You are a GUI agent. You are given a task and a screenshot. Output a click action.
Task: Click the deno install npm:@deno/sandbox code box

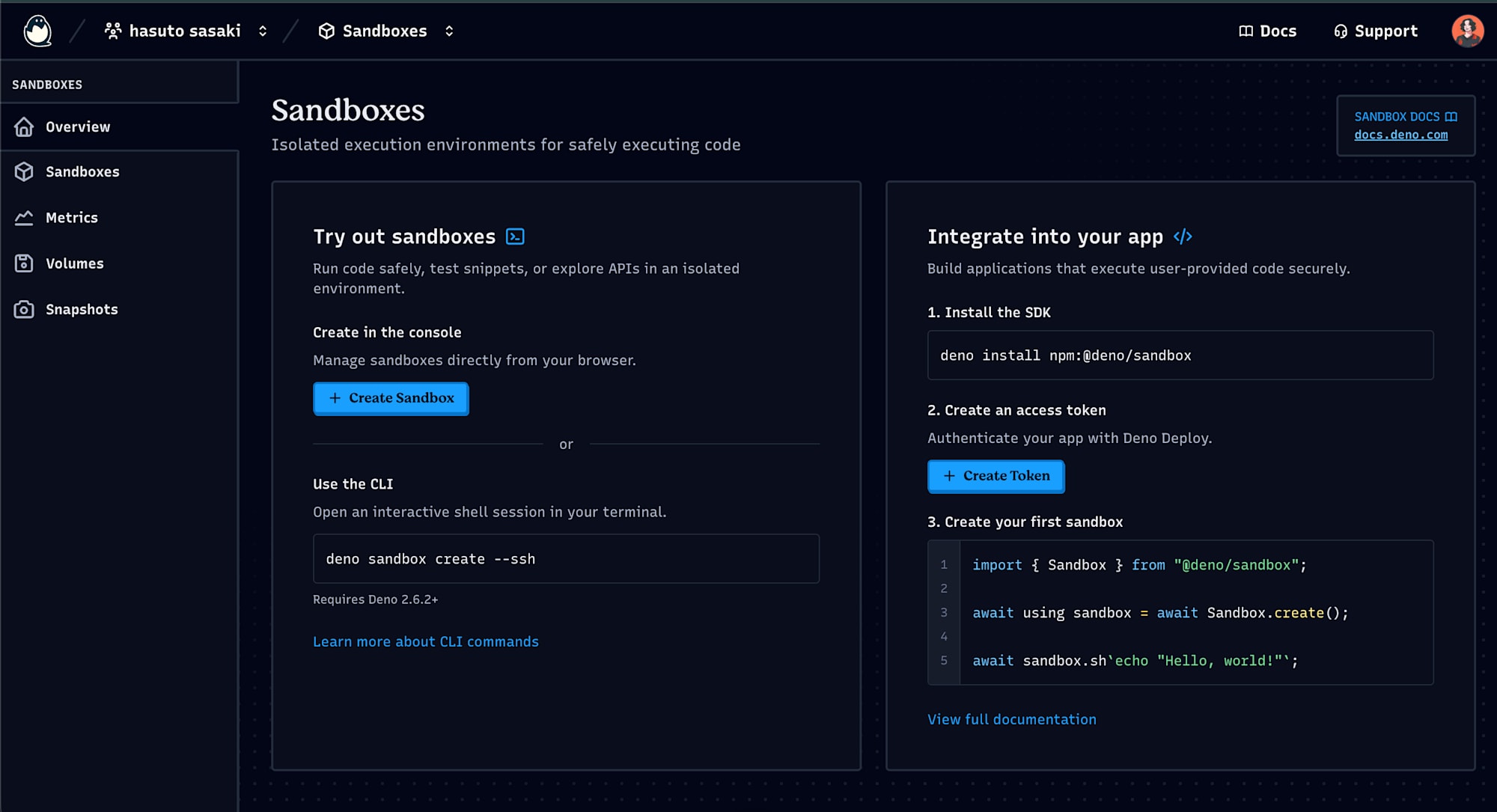(1180, 355)
